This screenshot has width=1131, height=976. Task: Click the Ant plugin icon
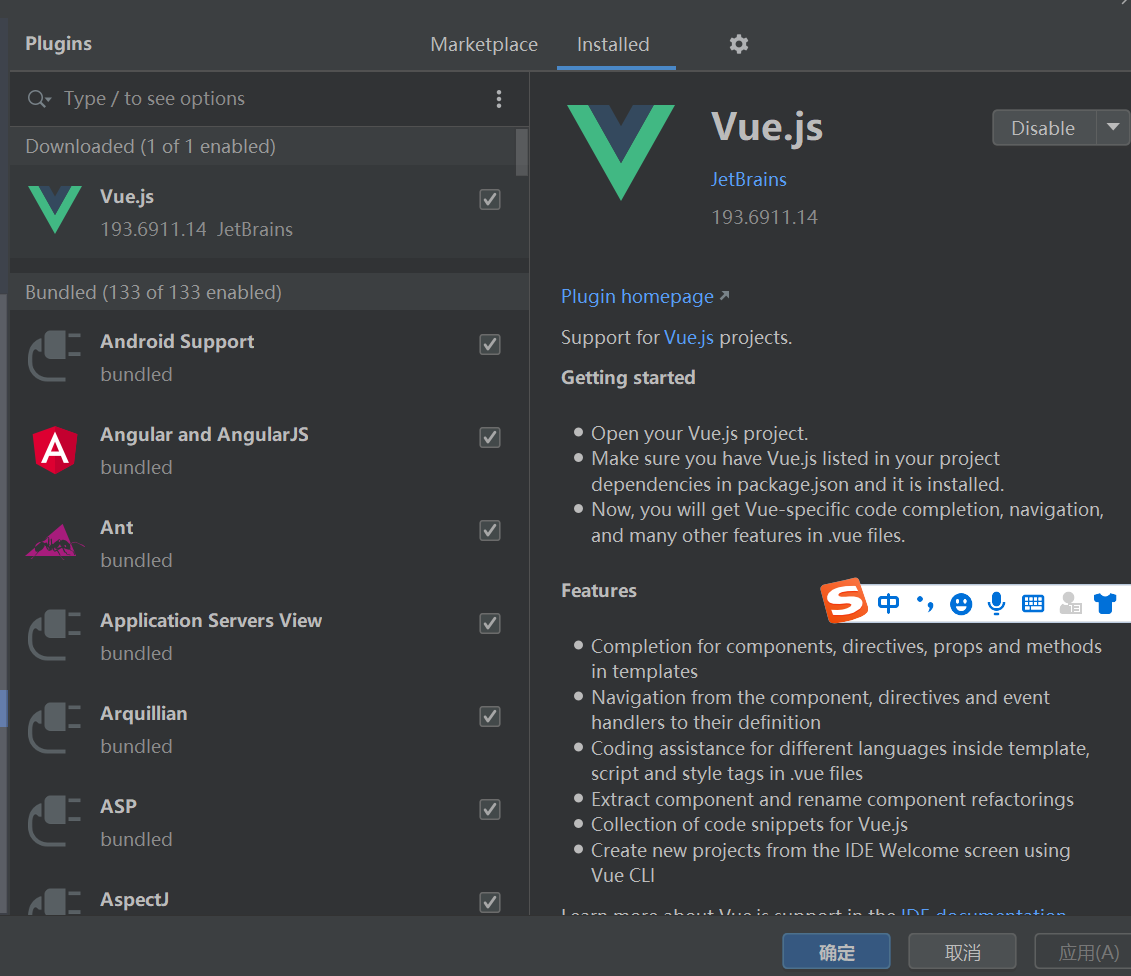[54, 541]
